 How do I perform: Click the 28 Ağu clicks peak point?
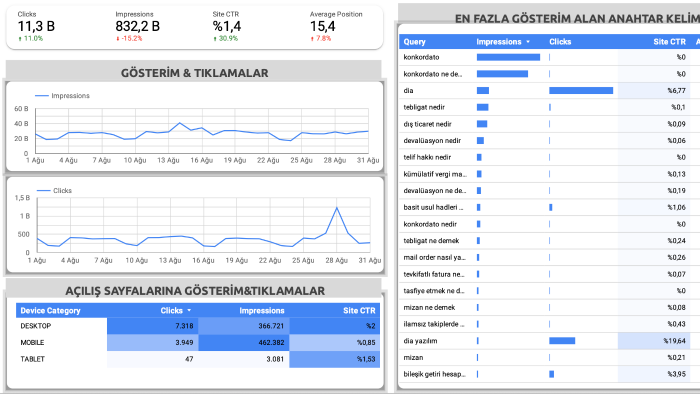pos(337,208)
